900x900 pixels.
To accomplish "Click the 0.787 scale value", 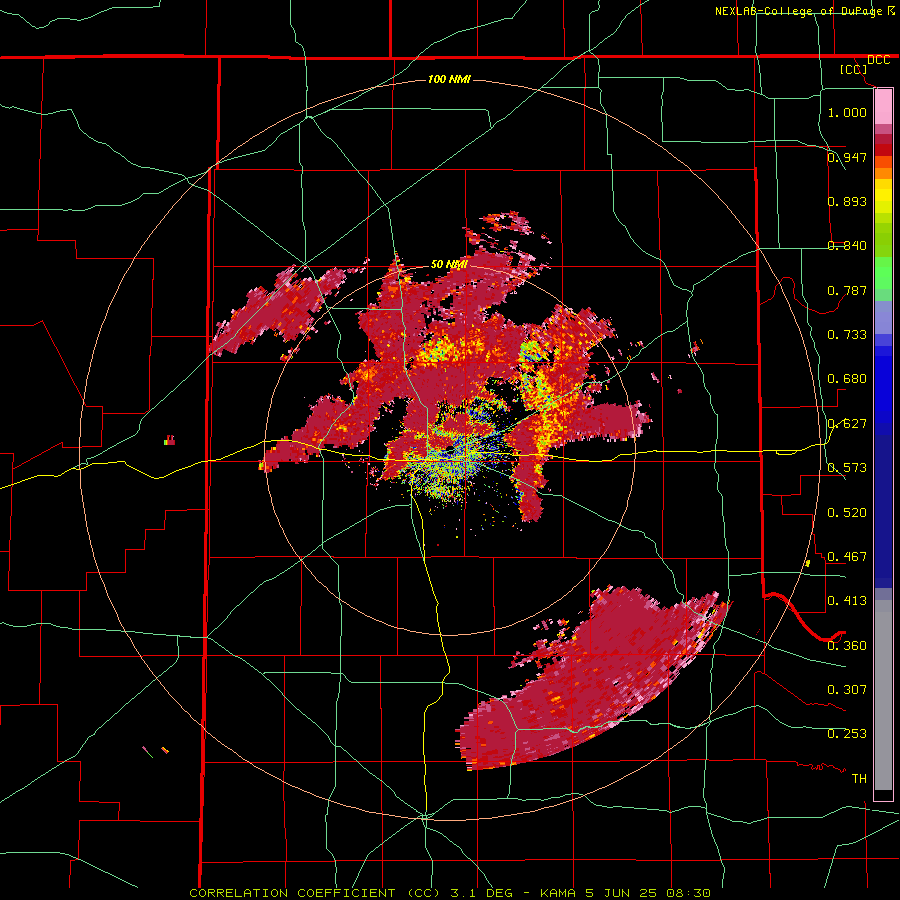I will (x=847, y=290).
